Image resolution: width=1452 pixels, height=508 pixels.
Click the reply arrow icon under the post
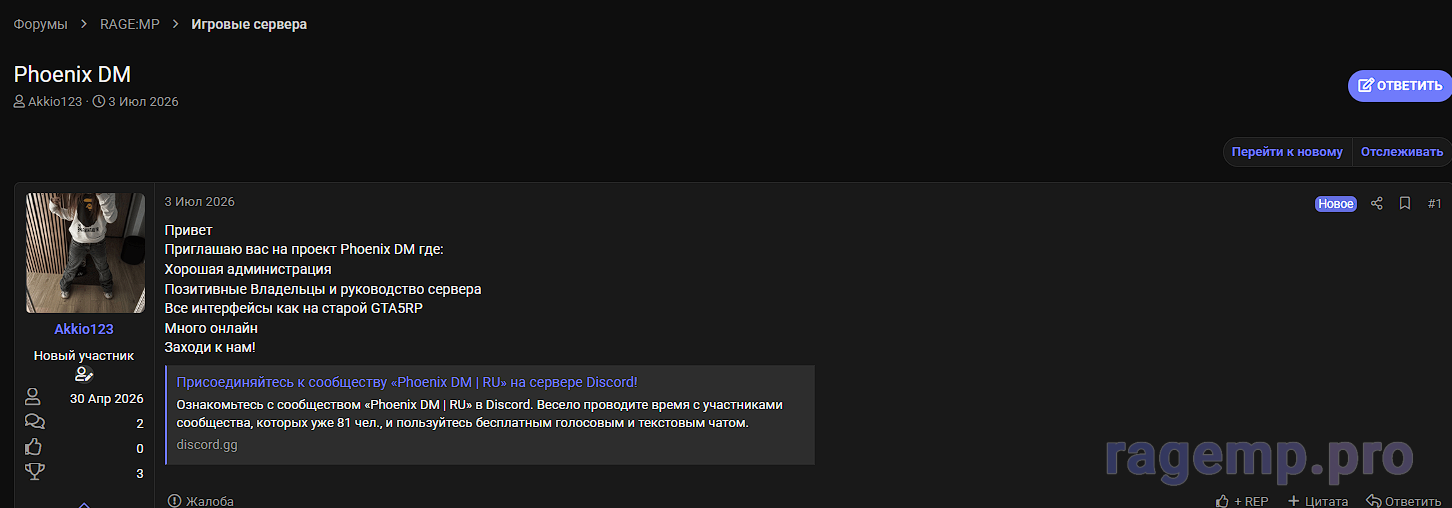[x=1374, y=500]
